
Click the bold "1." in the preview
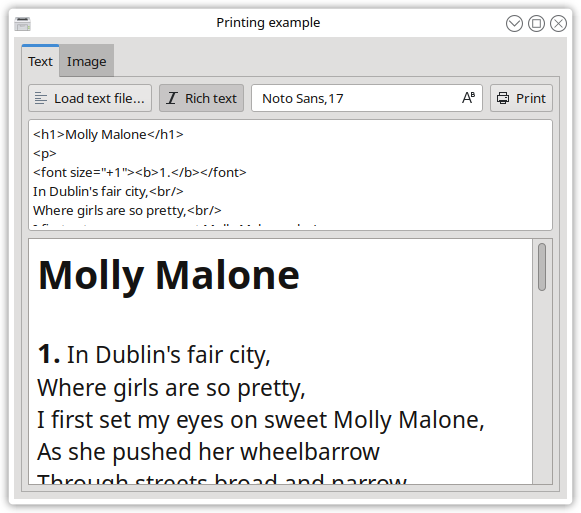point(49,354)
